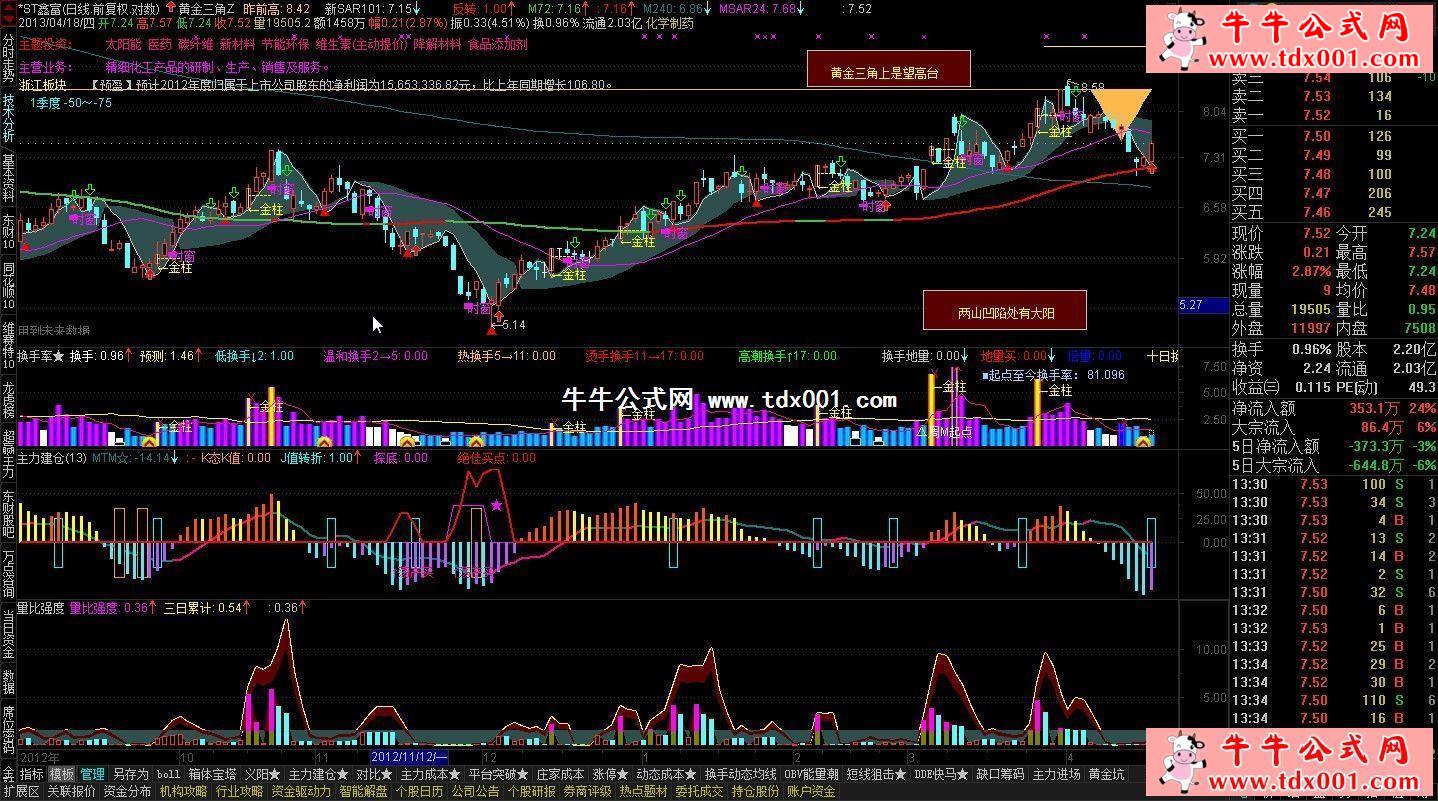Select the 主力建仓★ template
Image resolution: width=1438 pixels, height=801 pixels.
318,774
